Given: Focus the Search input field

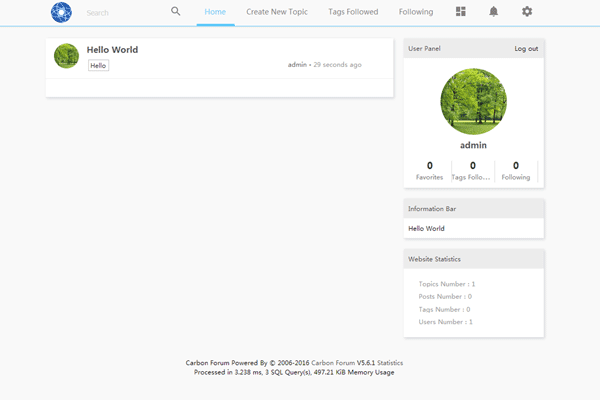Looking at the screenshot, I should point(120,13).
